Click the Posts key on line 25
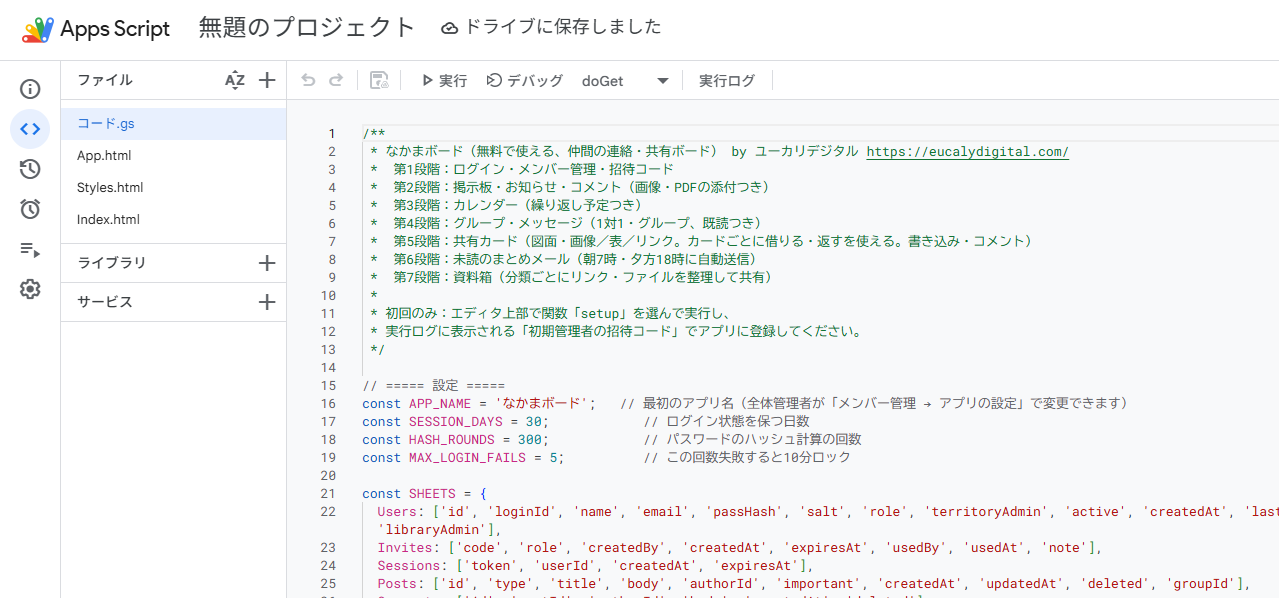Viewport: 1279px width, 598px height. 397,584
